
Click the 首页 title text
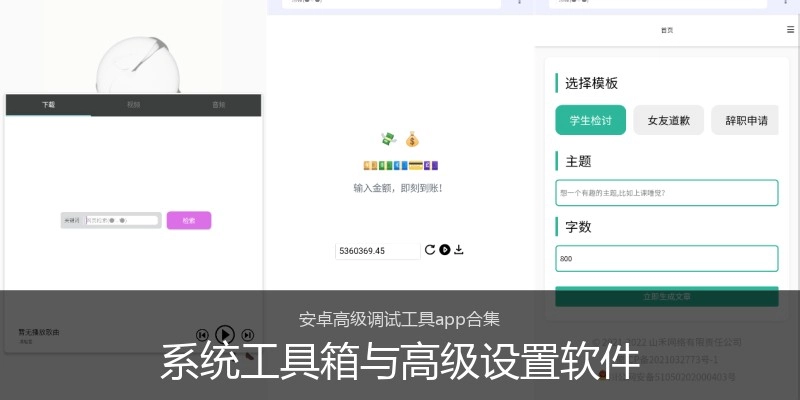pos(667,30)
